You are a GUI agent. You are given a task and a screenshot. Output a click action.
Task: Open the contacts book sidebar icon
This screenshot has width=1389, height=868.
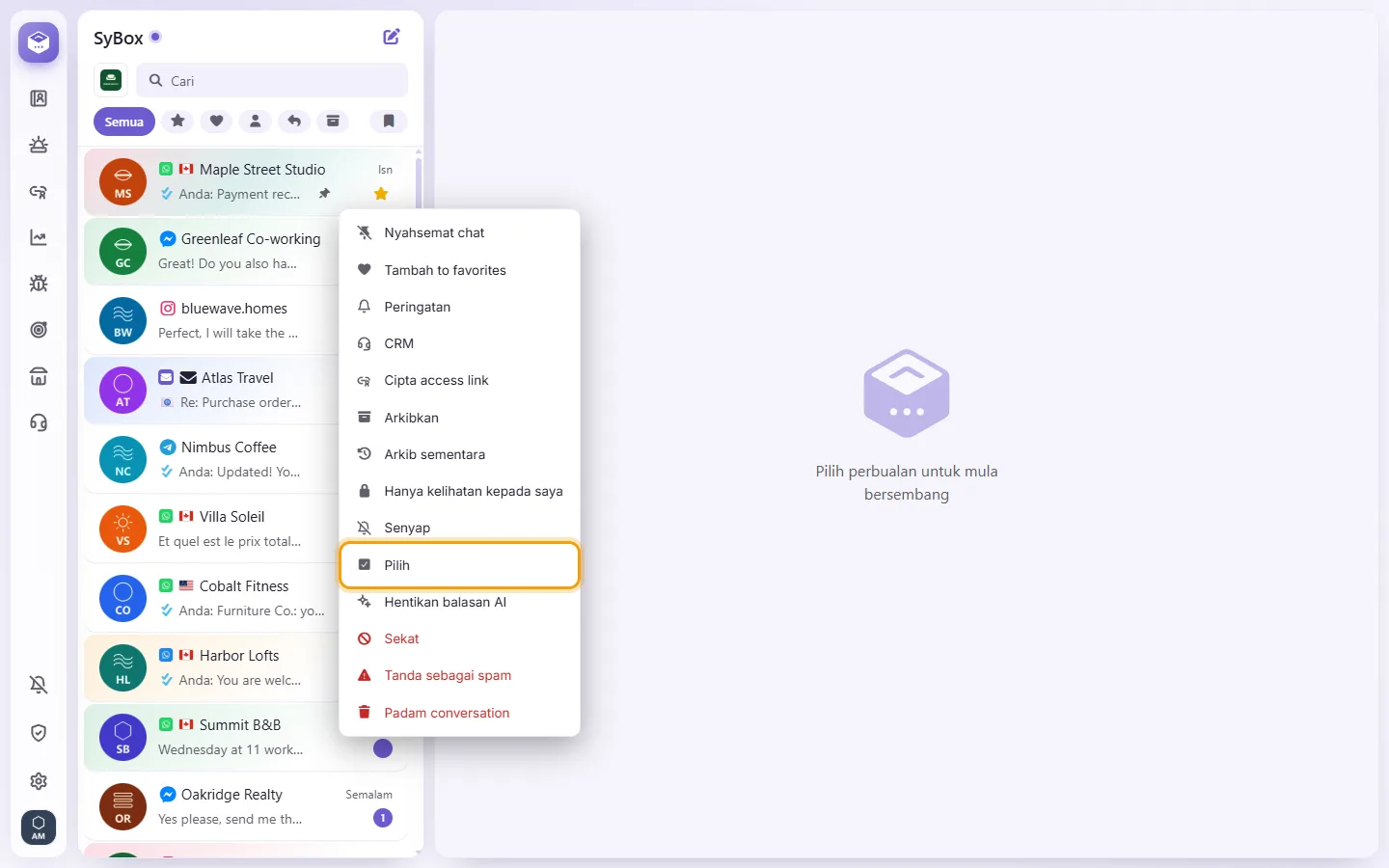39,98
